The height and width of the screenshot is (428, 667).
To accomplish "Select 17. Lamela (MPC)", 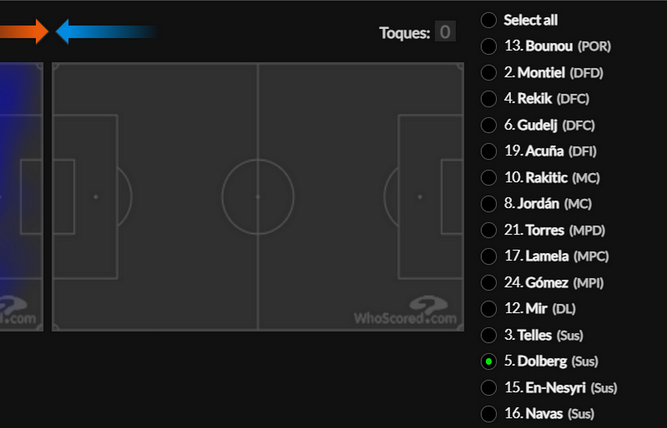I will (x=489, y=256).
